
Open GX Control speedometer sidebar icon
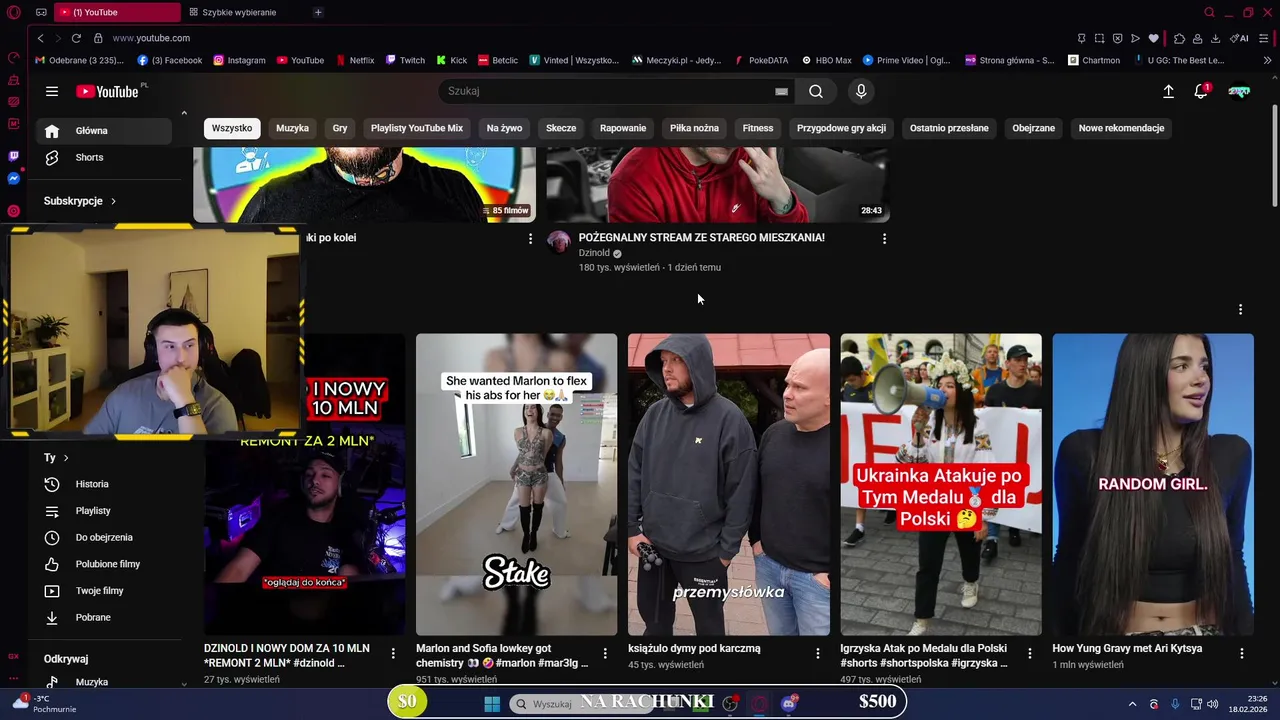[13, 58]
